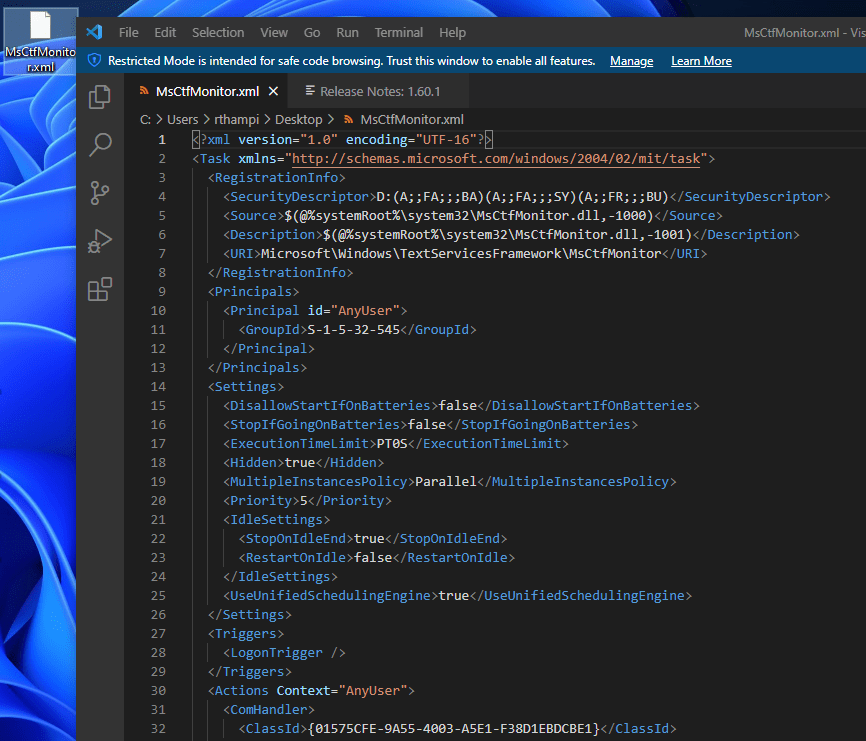Click the XML file icon in breadcrumb
Screen dimensions: 866x741
pyautogui.click(x=348, y=119)
